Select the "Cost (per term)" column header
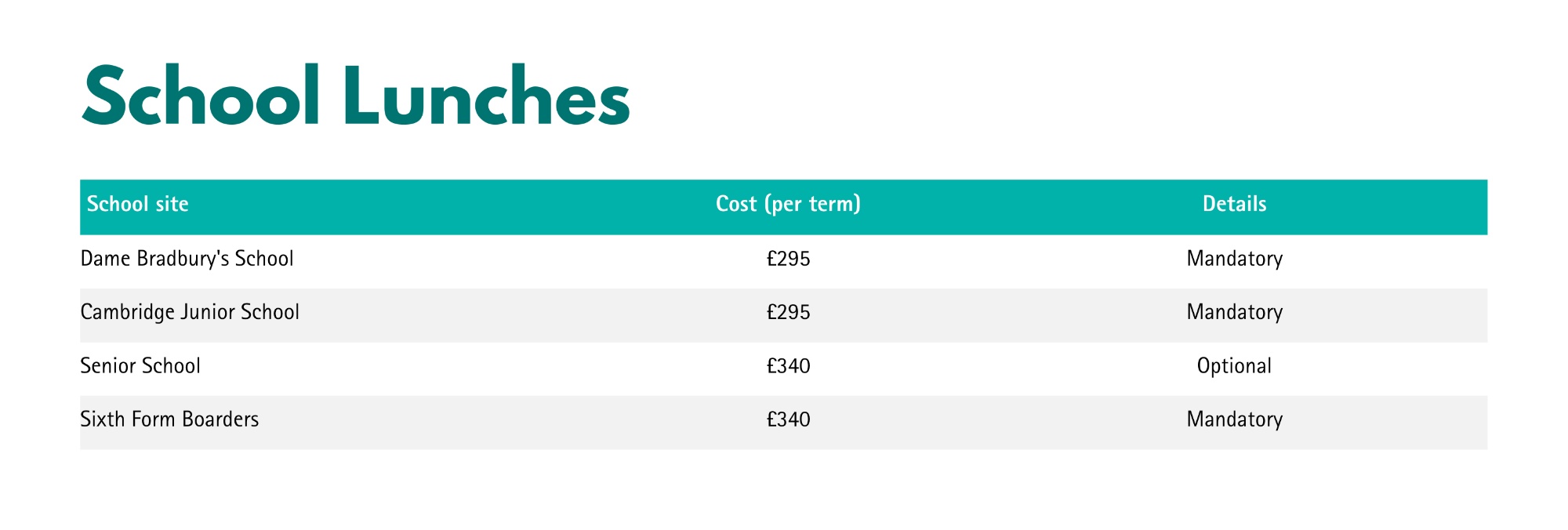The width and height of the screenshot is (1568, 530). pos(788,205)
